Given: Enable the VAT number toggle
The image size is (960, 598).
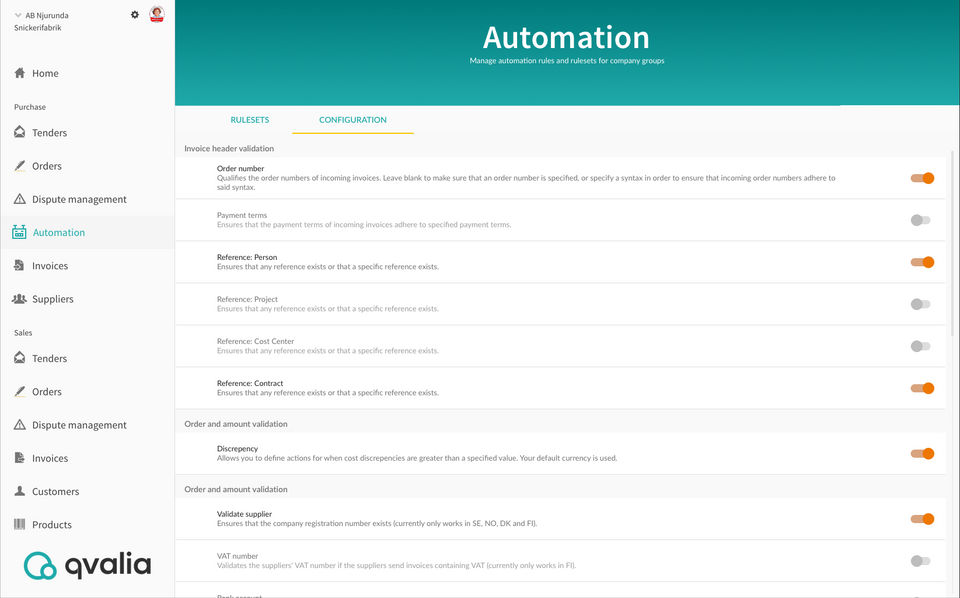Looking at the screenshot, I should (x=920, y=561).
